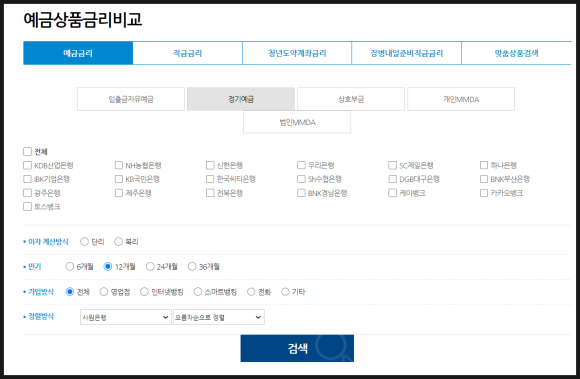
Task: Open the 적금금리 tab
Action: 188,53
